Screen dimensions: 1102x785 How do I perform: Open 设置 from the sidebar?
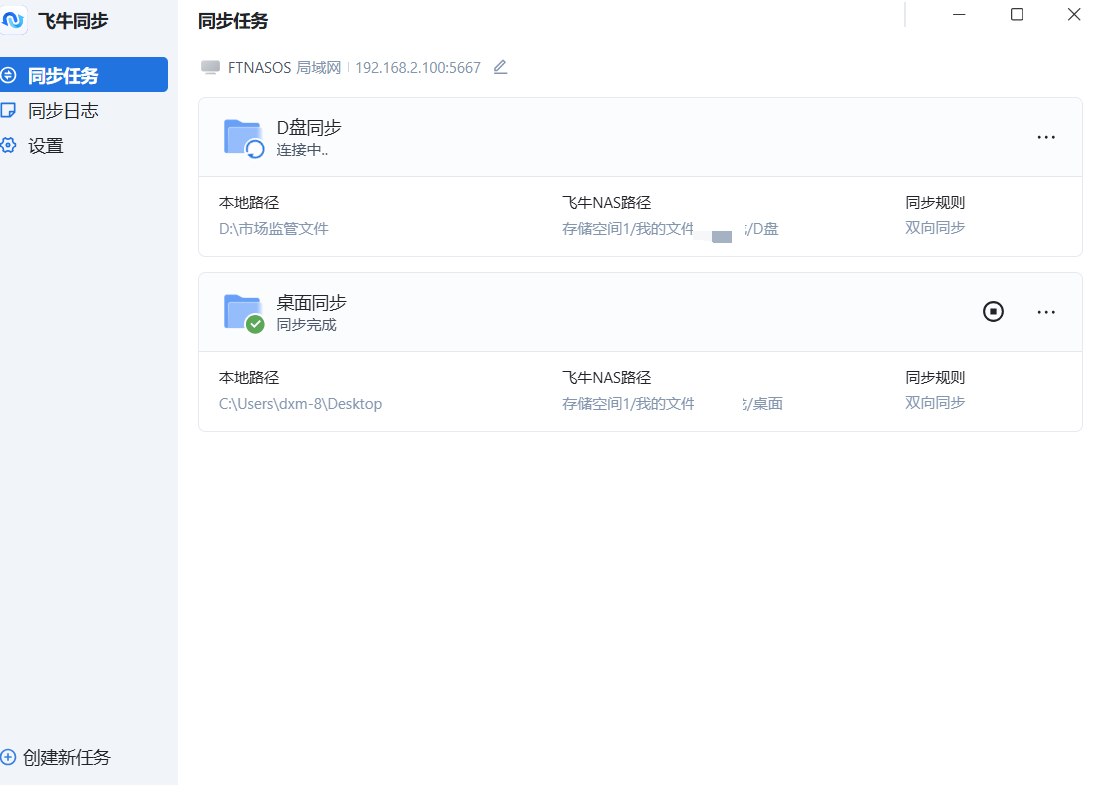pos(52,145)
